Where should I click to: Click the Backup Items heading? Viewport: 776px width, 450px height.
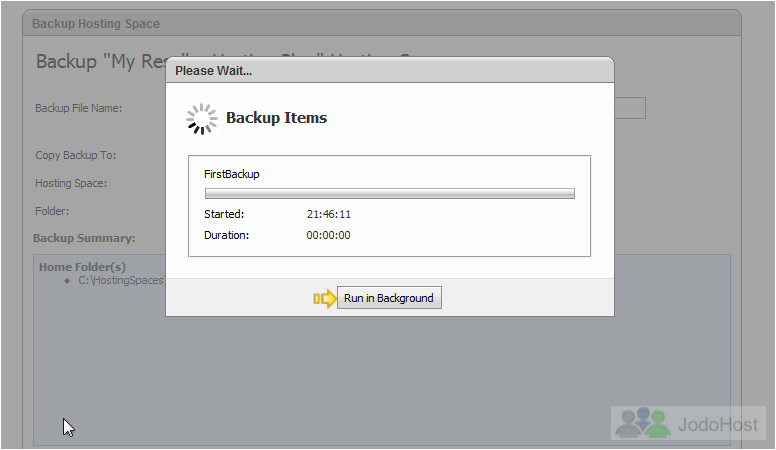pos(276,118)
